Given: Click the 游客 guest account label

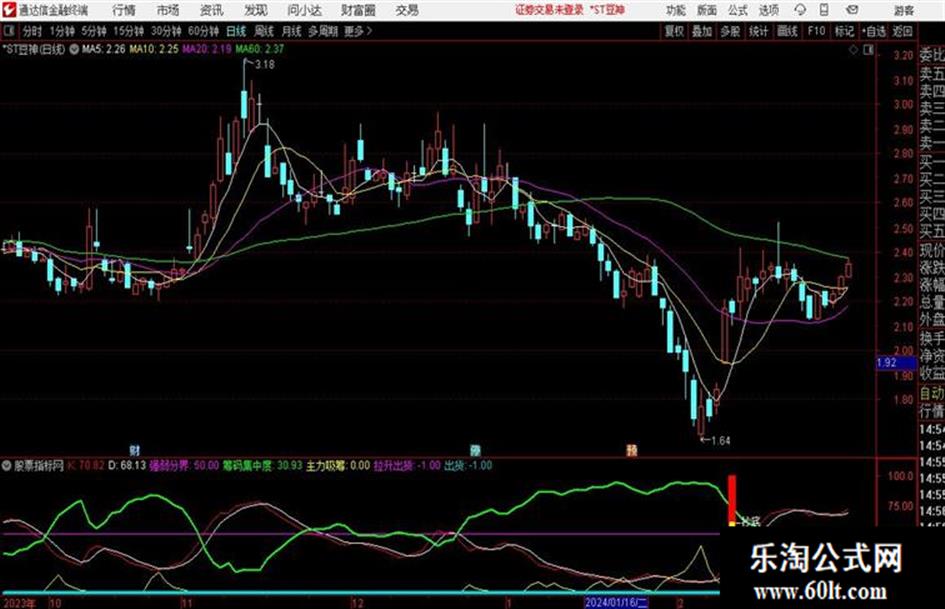Looking at the screenshot, I should point(904,10).
